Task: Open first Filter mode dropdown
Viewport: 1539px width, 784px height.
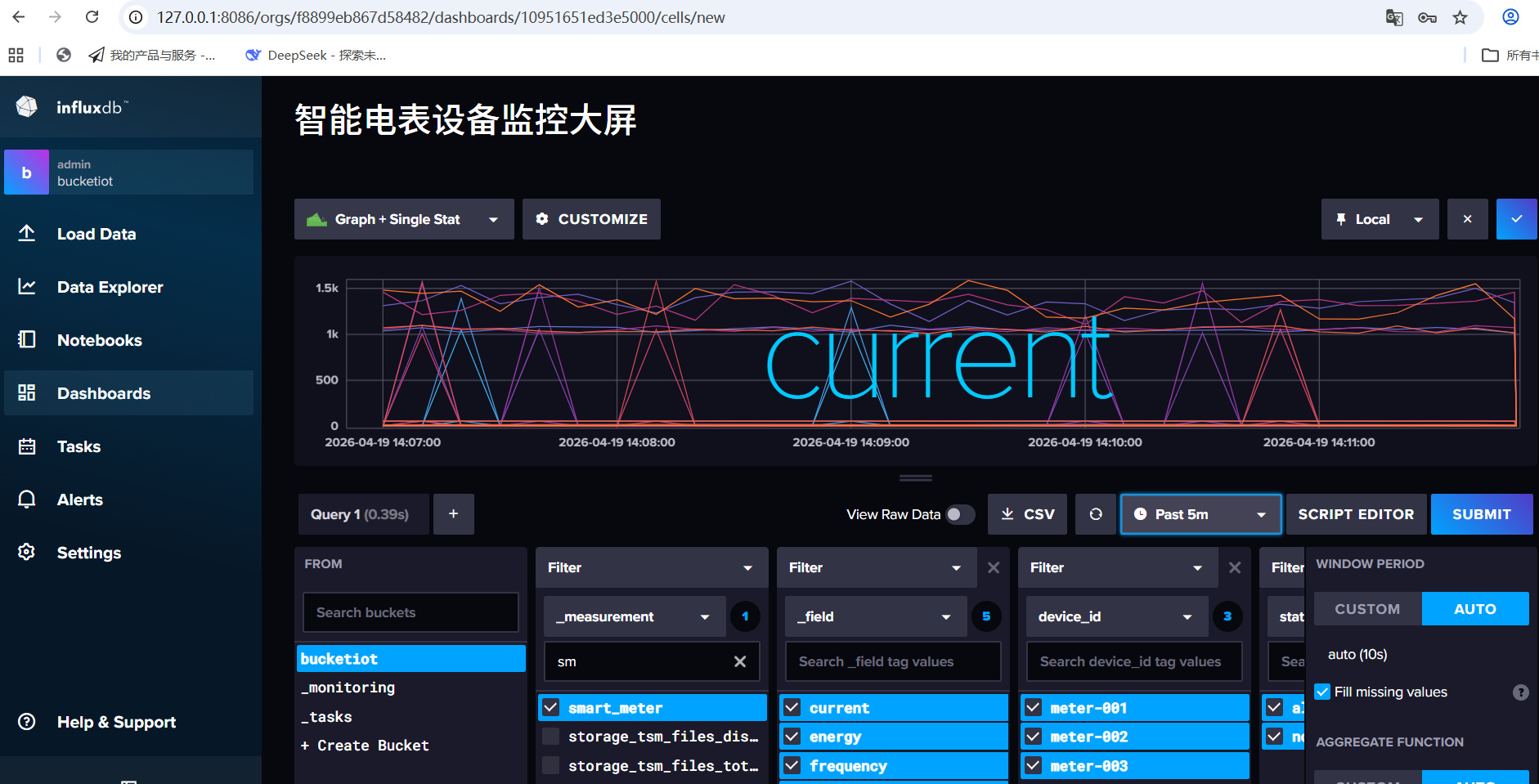Action: tap(652, 567)
